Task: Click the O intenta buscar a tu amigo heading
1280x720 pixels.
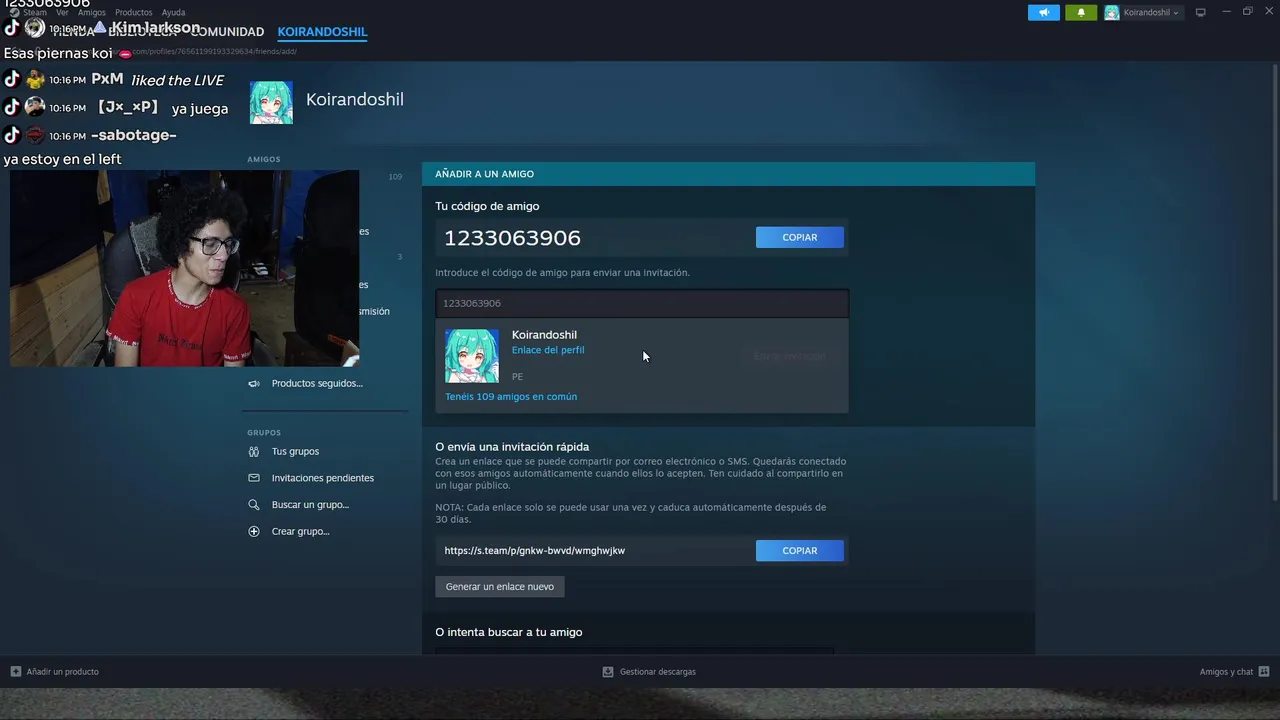Action: coord(509,632)
